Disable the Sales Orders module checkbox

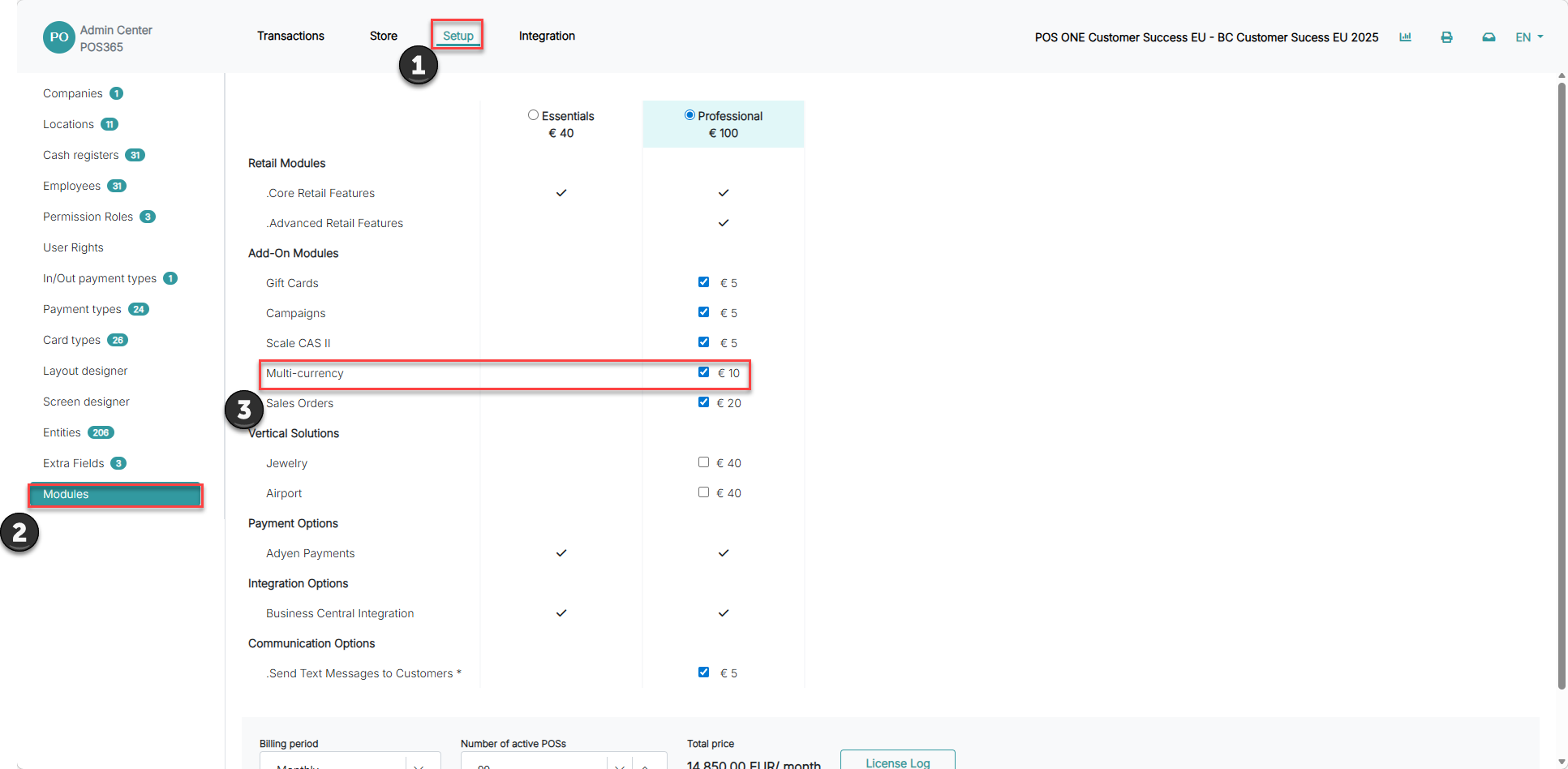(703, 402)
